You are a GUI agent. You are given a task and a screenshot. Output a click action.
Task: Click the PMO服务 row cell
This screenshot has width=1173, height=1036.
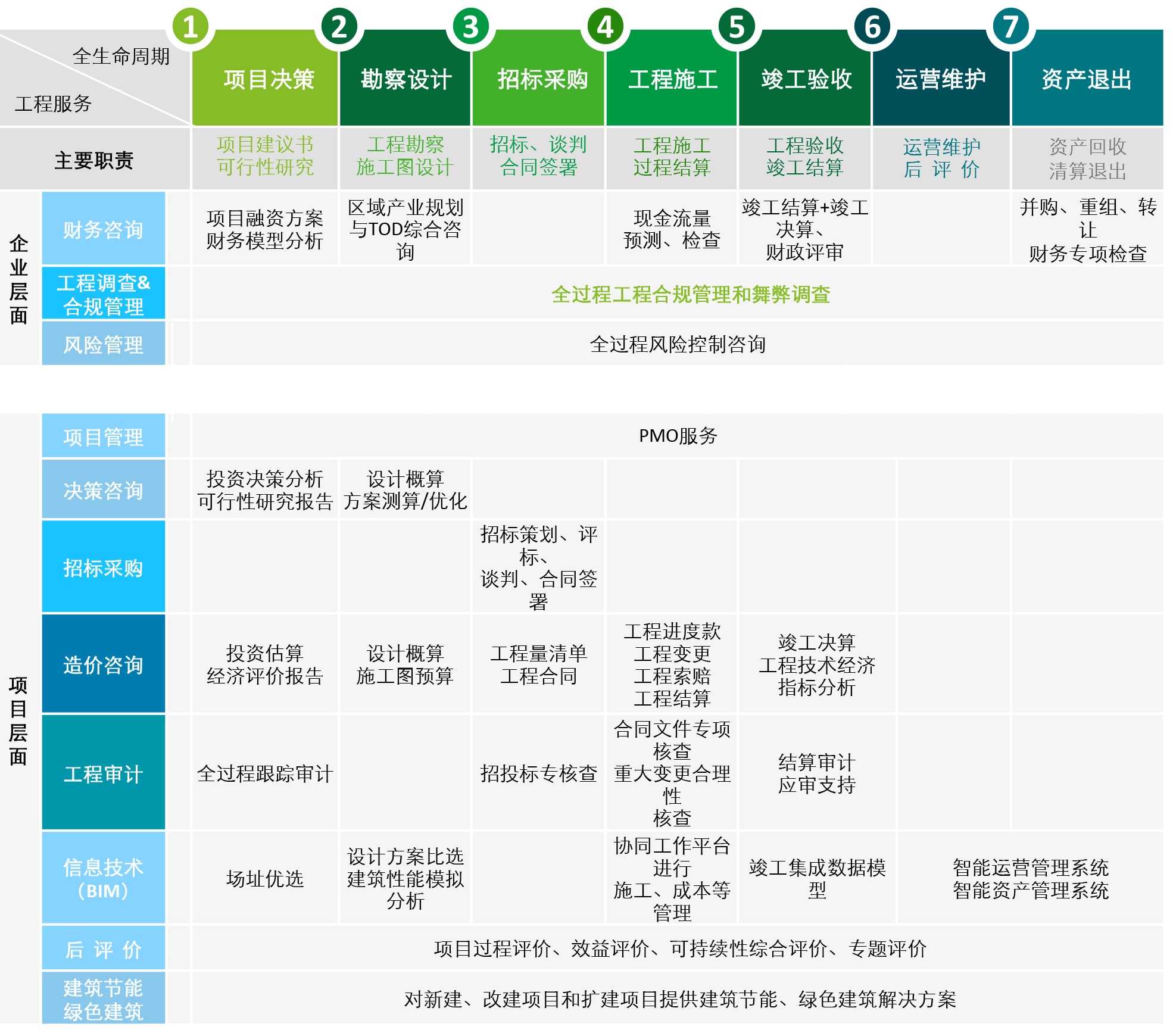click(678, 435)
